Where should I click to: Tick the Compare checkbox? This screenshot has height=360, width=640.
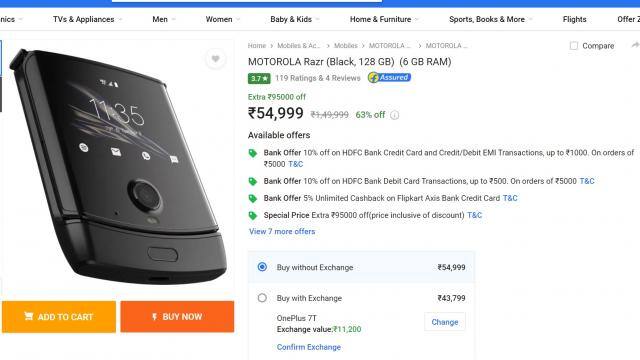coord(573,46)
